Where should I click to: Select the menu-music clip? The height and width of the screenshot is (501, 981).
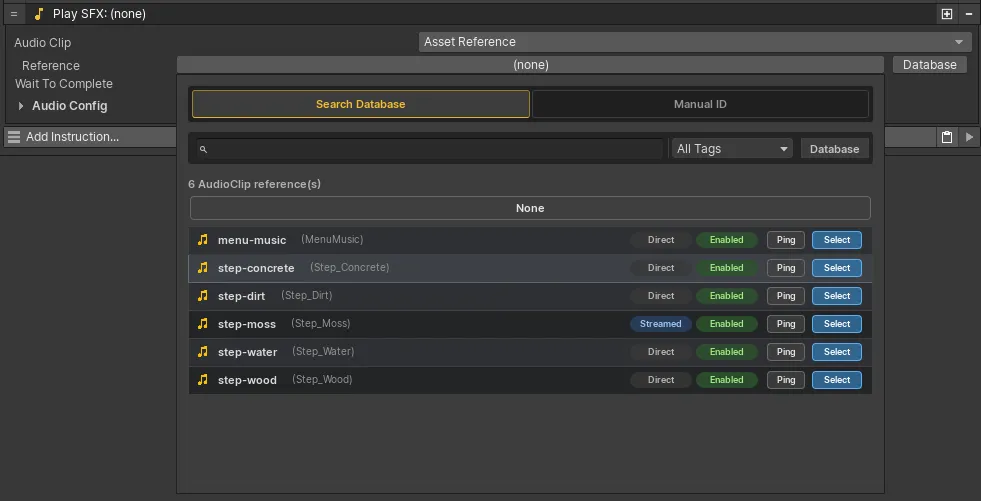click(x=836, y=240)
